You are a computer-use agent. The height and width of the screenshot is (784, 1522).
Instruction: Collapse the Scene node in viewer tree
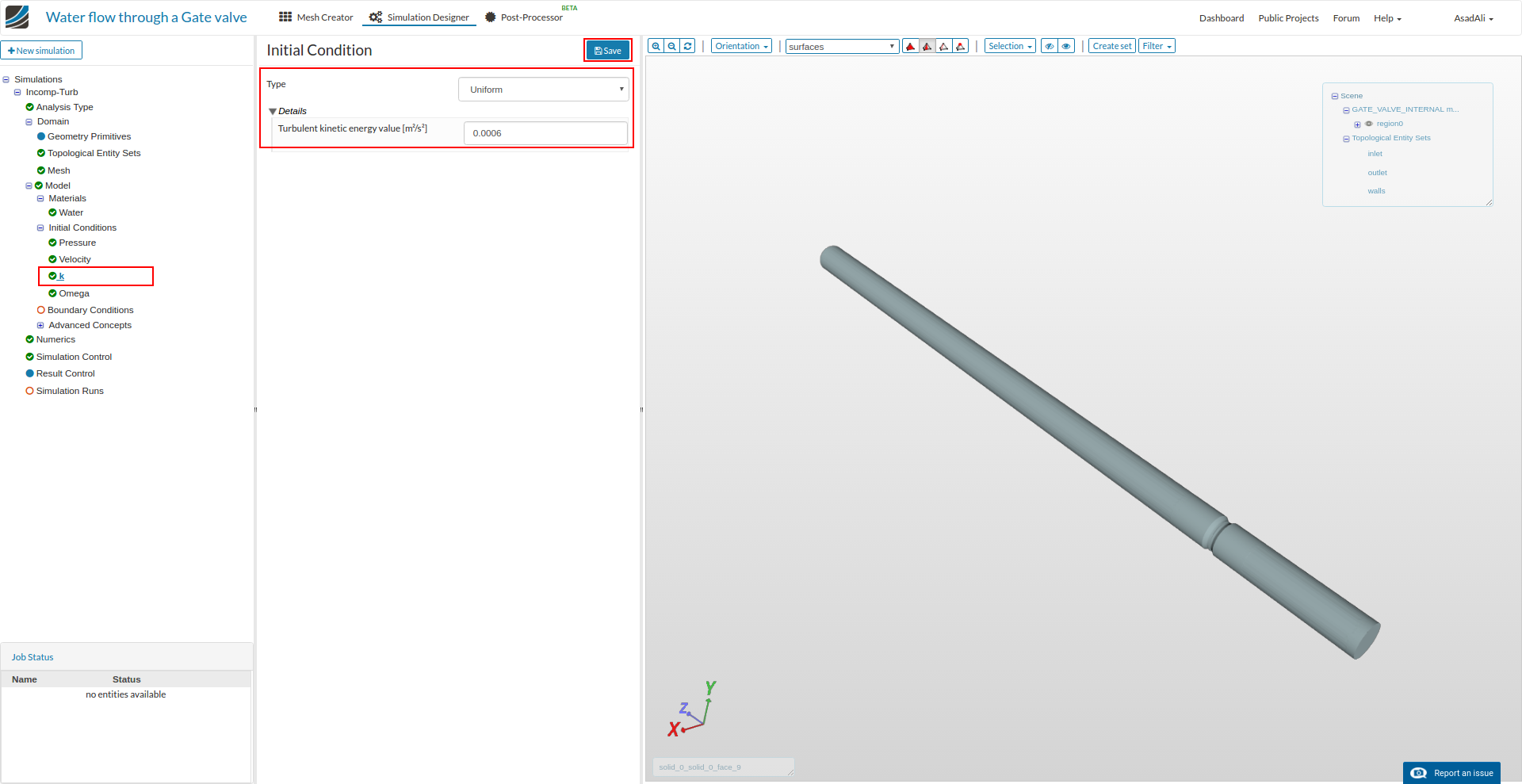pyautogui.click(x=1335, y=96)
